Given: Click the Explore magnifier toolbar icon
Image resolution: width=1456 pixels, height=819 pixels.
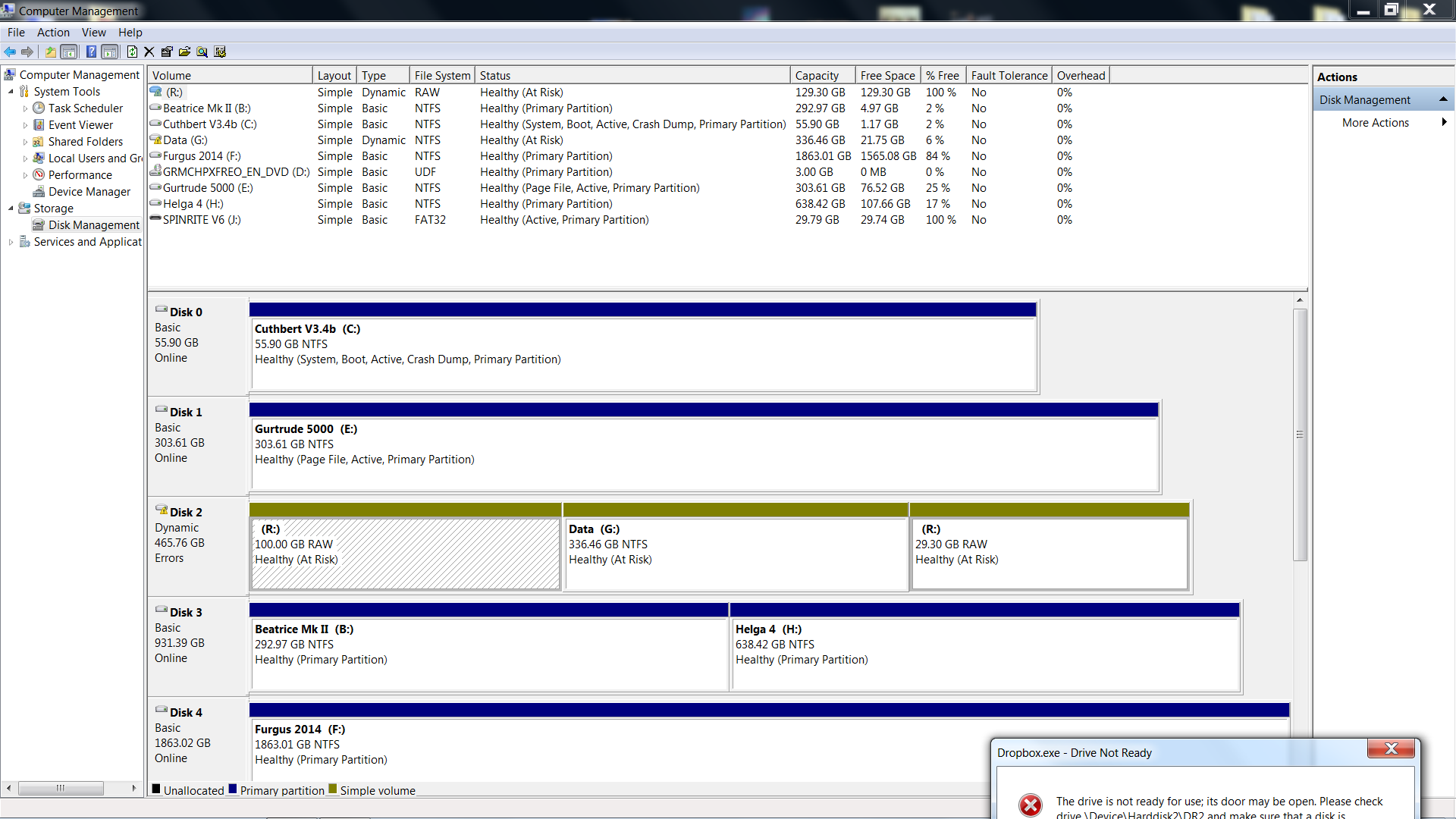Looking at the screenshot, I should point(202,52).
